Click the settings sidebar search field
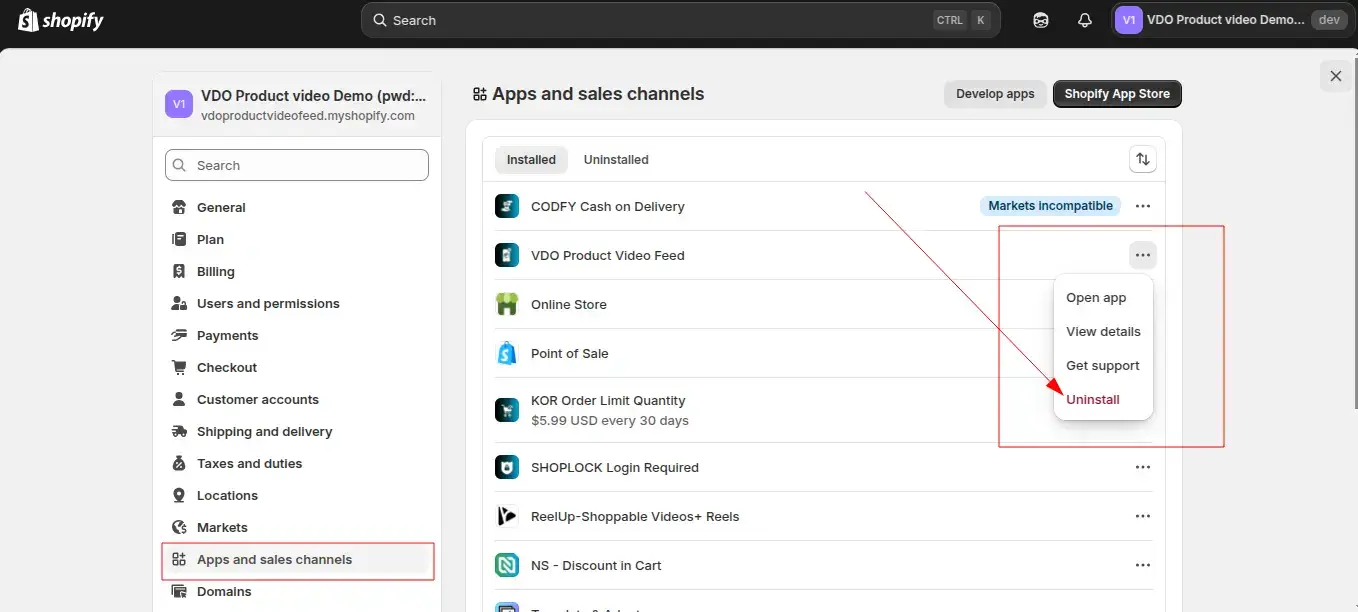The image size is (1358, 612). [297, 165]
